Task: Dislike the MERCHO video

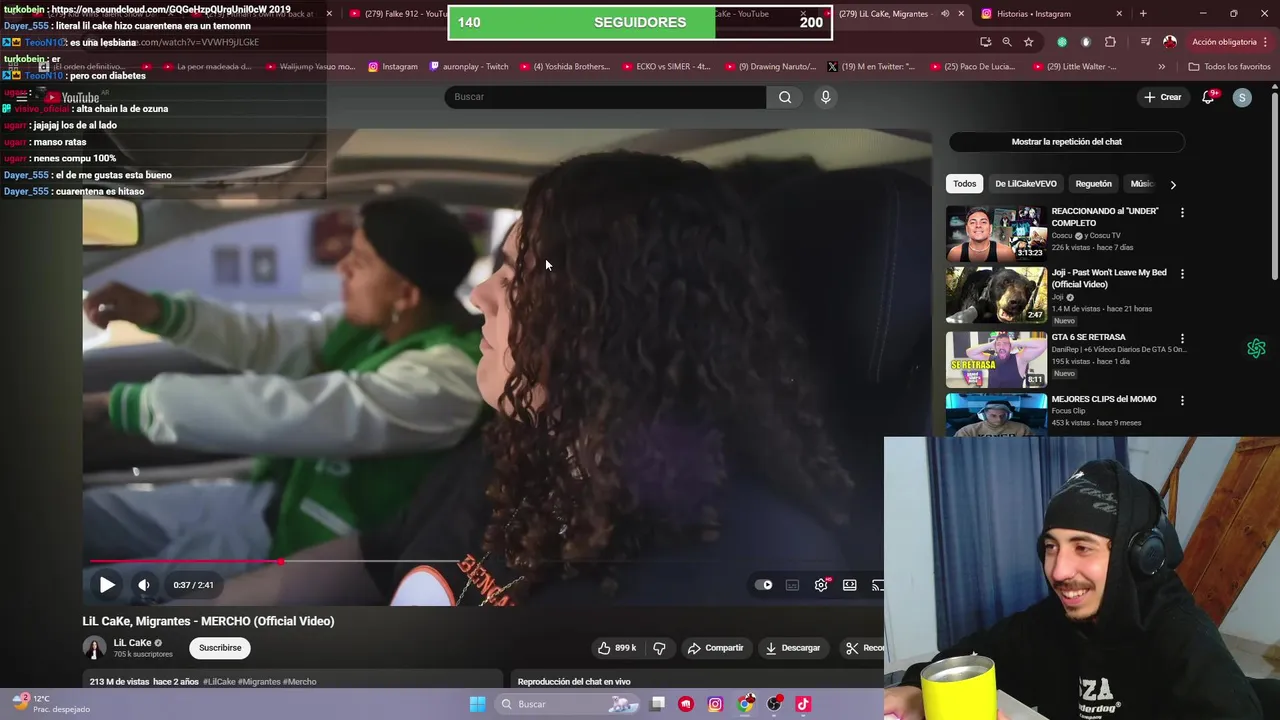Action: coord(659,648)
